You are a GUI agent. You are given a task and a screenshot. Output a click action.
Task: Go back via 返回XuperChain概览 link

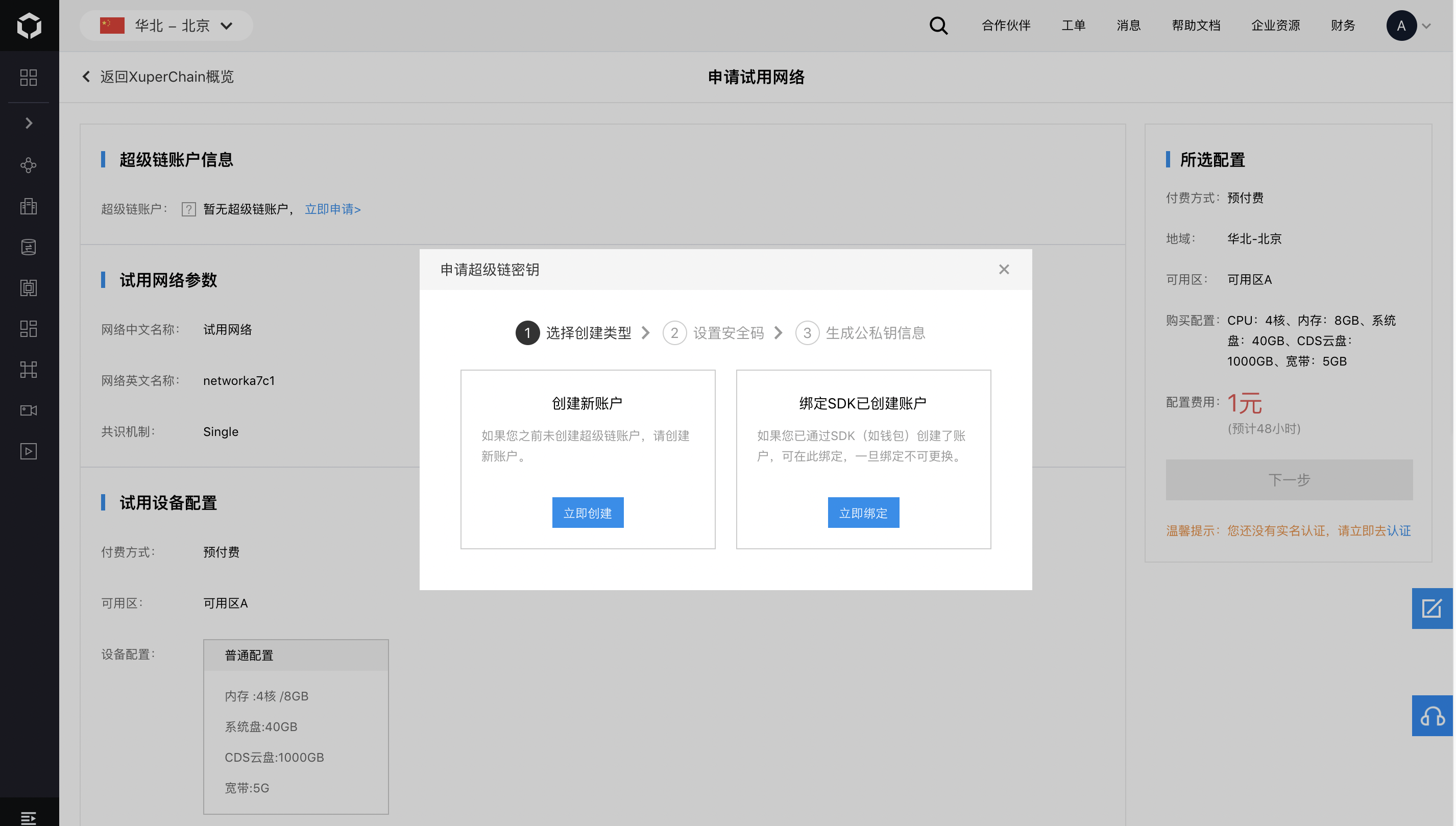(x=158, y=77)
